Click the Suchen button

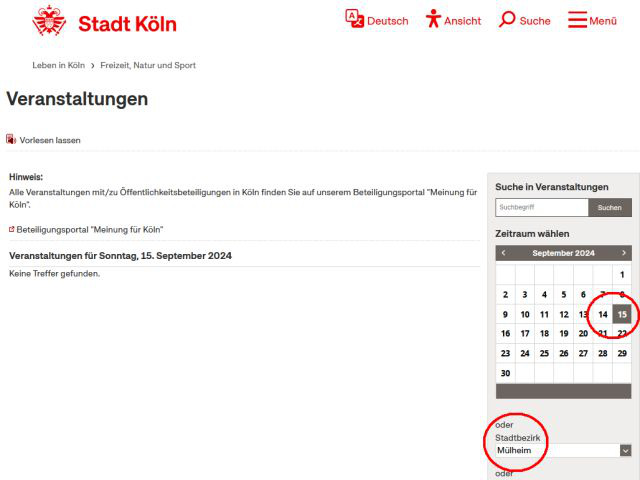tap(610, 207)
